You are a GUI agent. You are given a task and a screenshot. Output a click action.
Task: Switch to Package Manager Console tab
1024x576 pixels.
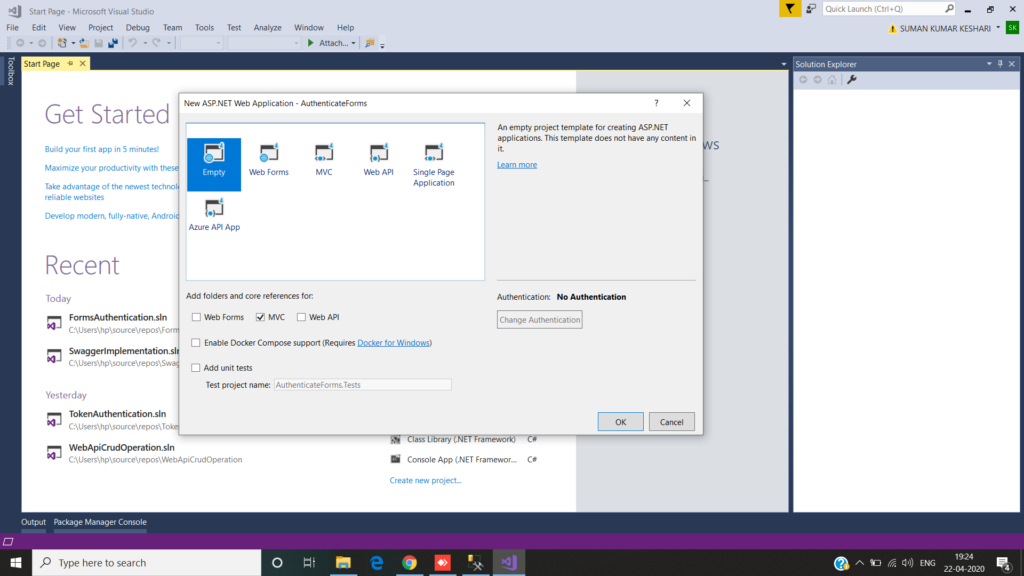tap(100, 522)
